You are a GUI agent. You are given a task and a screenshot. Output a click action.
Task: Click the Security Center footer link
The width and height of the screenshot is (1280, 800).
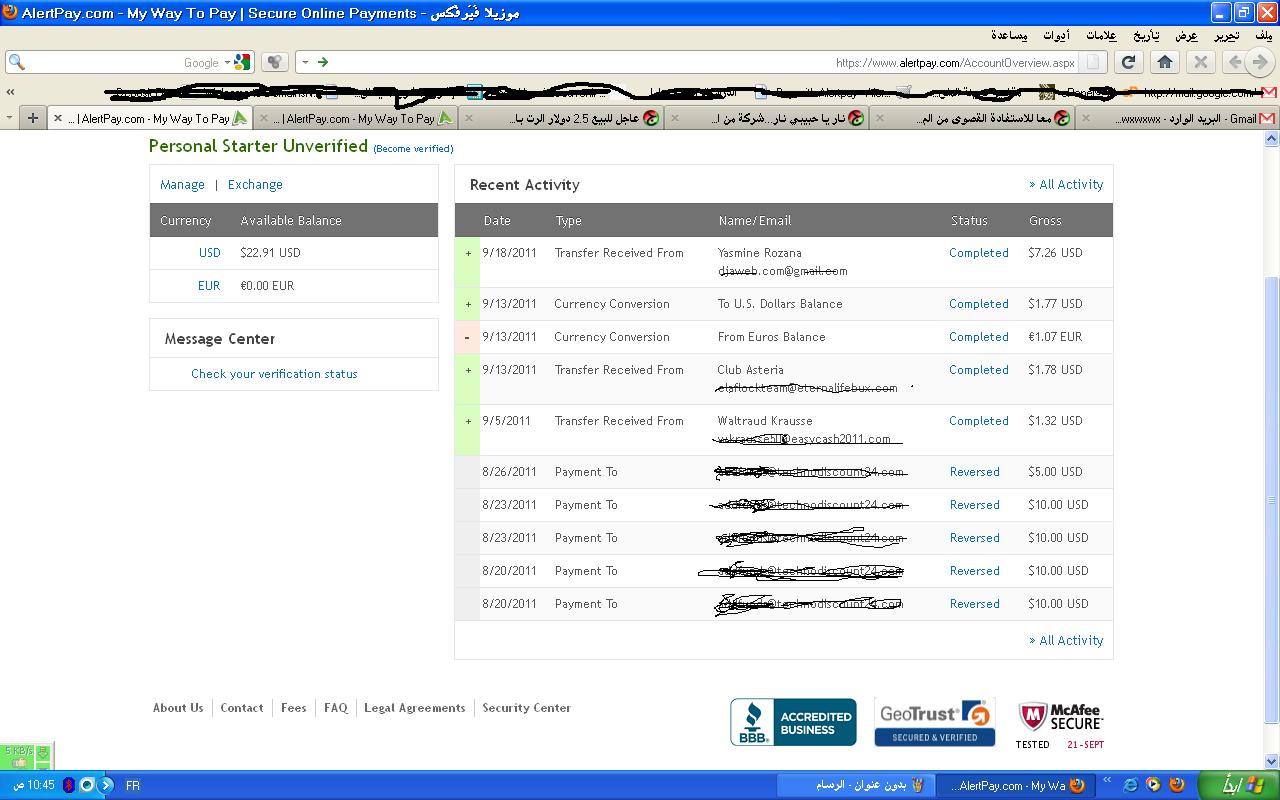point(526,708)
